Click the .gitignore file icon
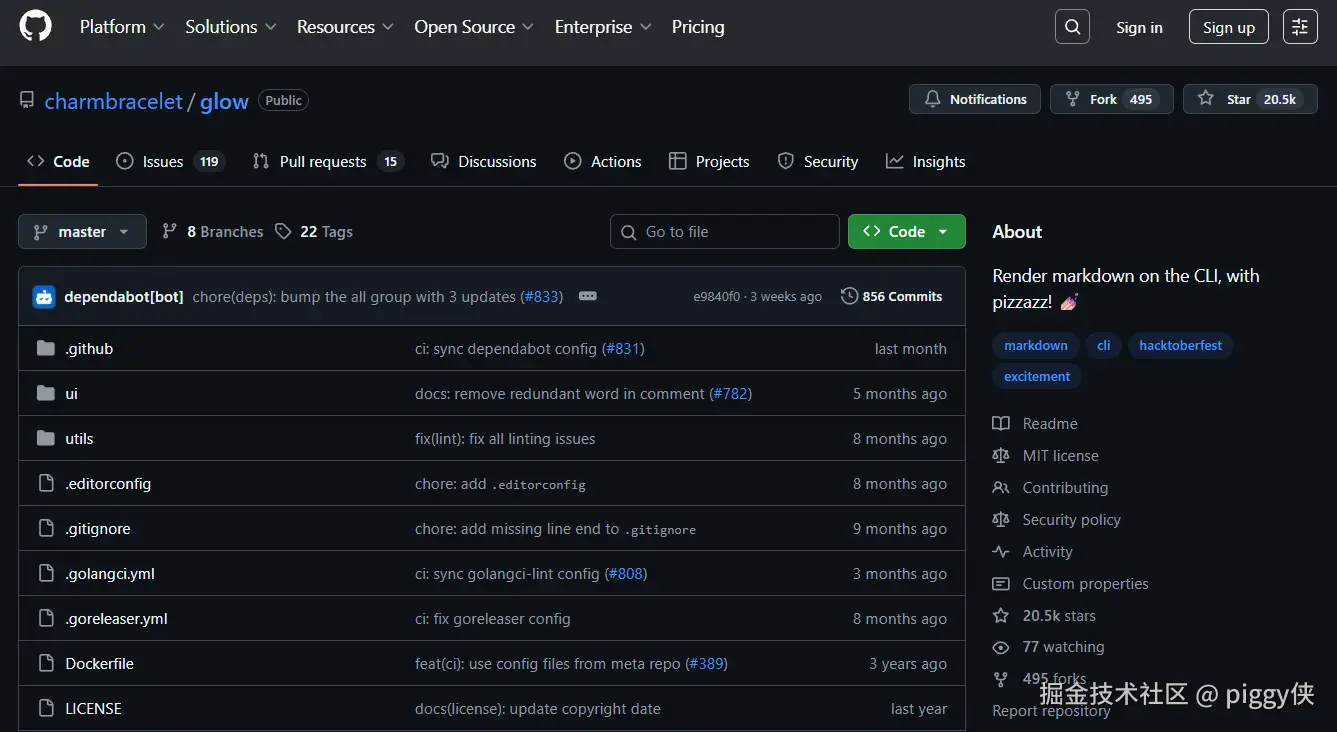The height and width of the screenshot is (732, 1337). click(45, 529)
